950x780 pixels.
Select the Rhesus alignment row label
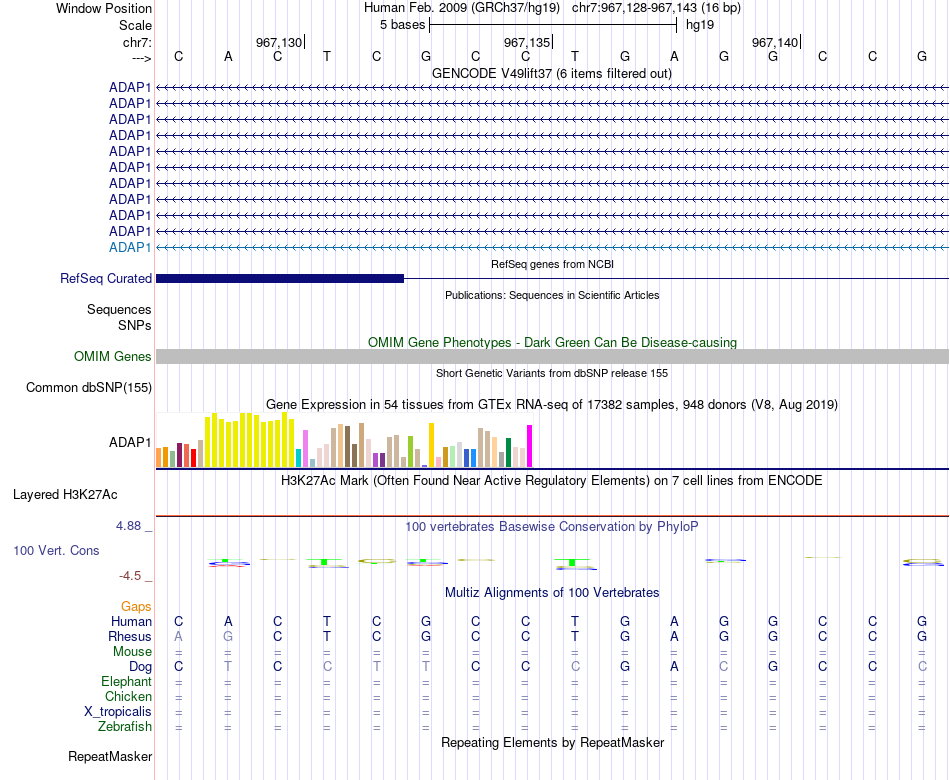[130, 636]
